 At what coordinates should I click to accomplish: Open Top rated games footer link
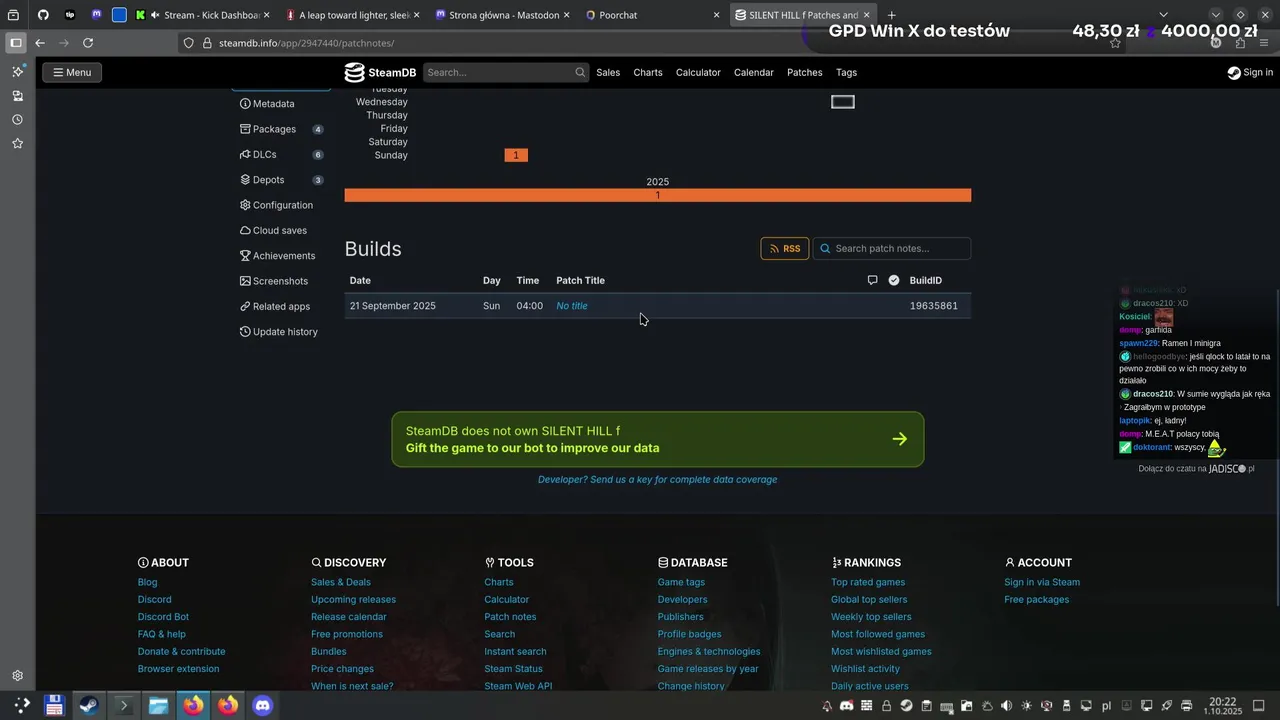click(x=868, y=582)
